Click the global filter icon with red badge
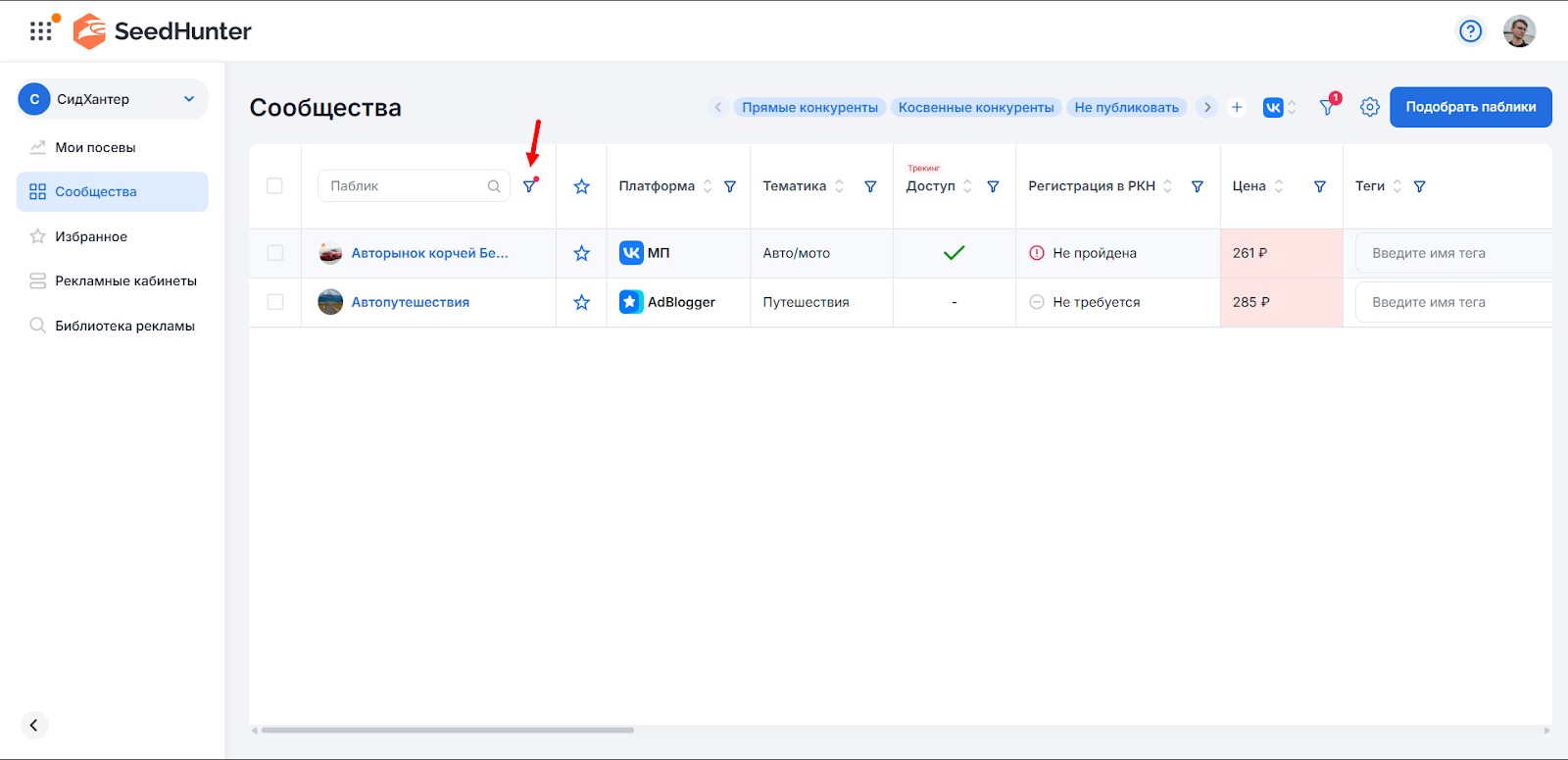The image size is (1568, 760). pyautogui.click(x=1327, y=107)
